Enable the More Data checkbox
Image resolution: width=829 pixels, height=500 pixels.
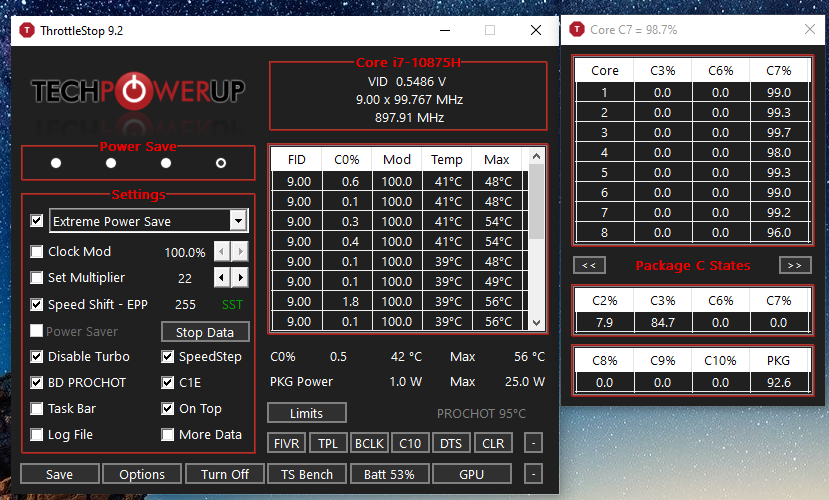click(x=168, y=434)
